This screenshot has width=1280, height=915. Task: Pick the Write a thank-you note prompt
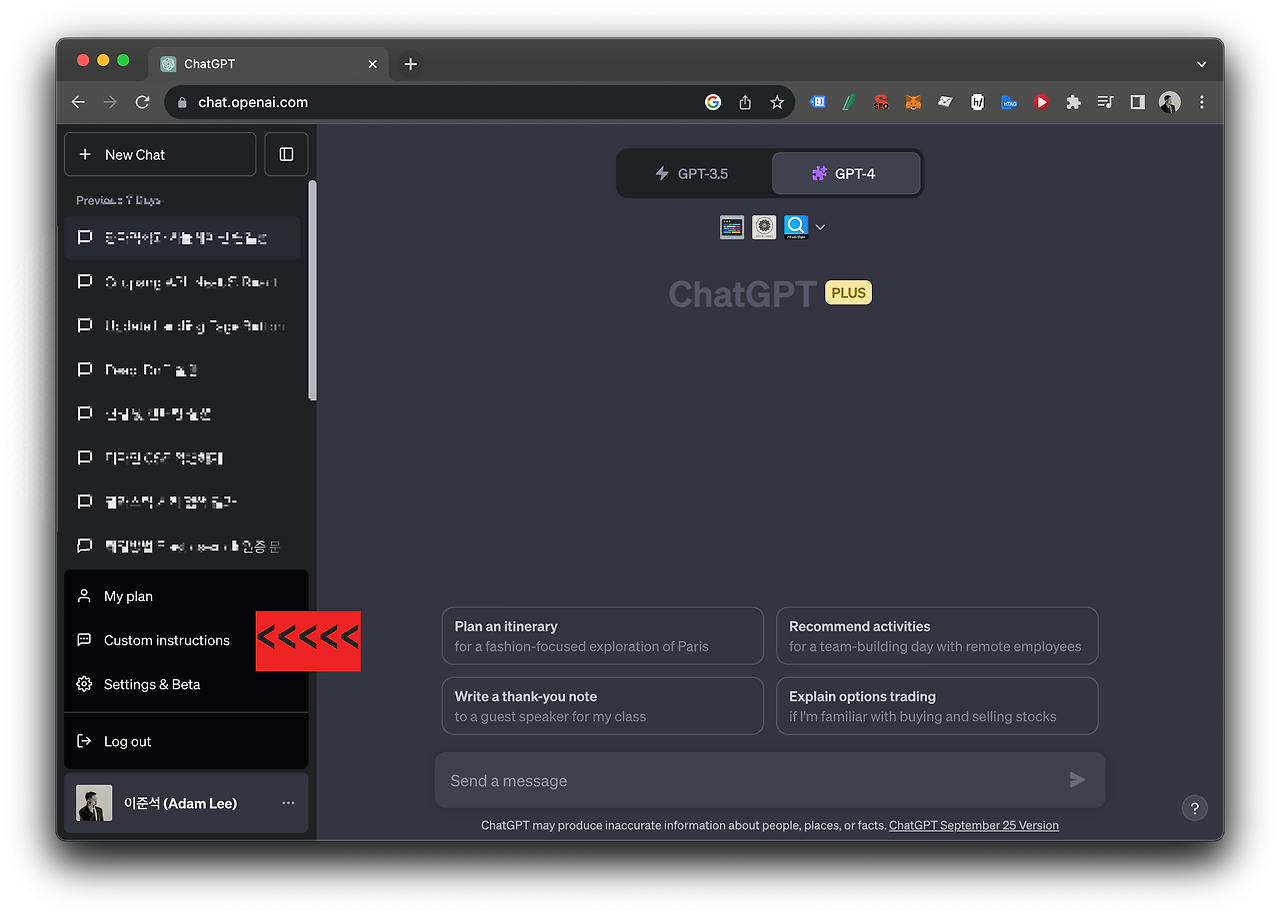click(x=602, y=706)
